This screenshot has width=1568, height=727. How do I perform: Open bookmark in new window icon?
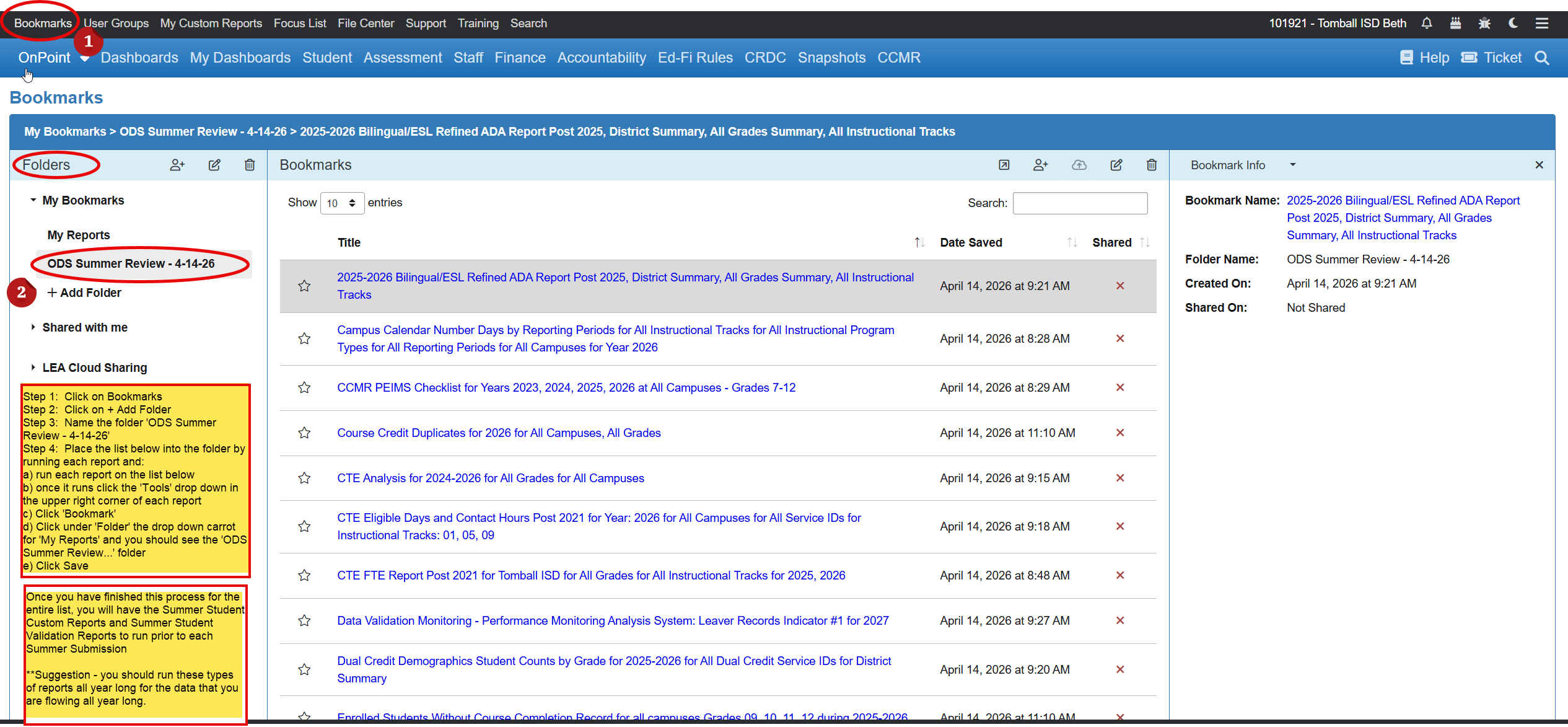coord(1004,165)
